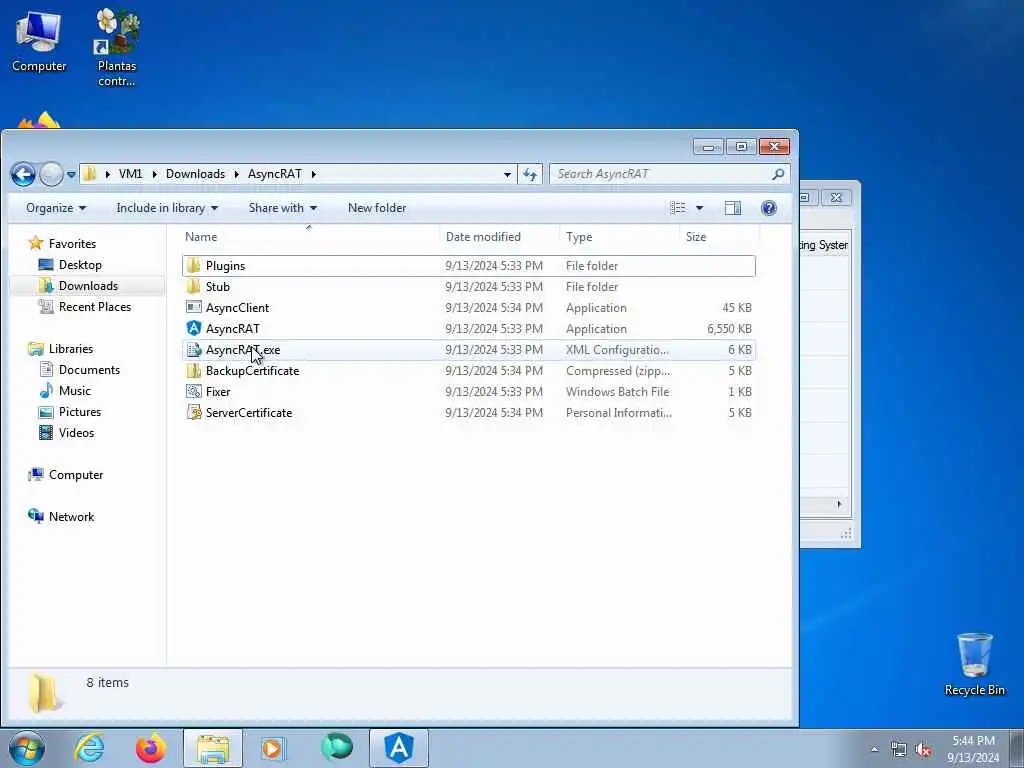Select Desktop in the navigation pane
The image size is (1024, 768).
click(80, 264)
